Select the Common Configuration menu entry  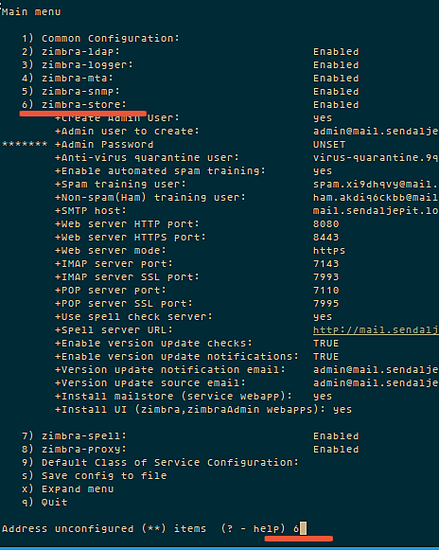point(101,38)
